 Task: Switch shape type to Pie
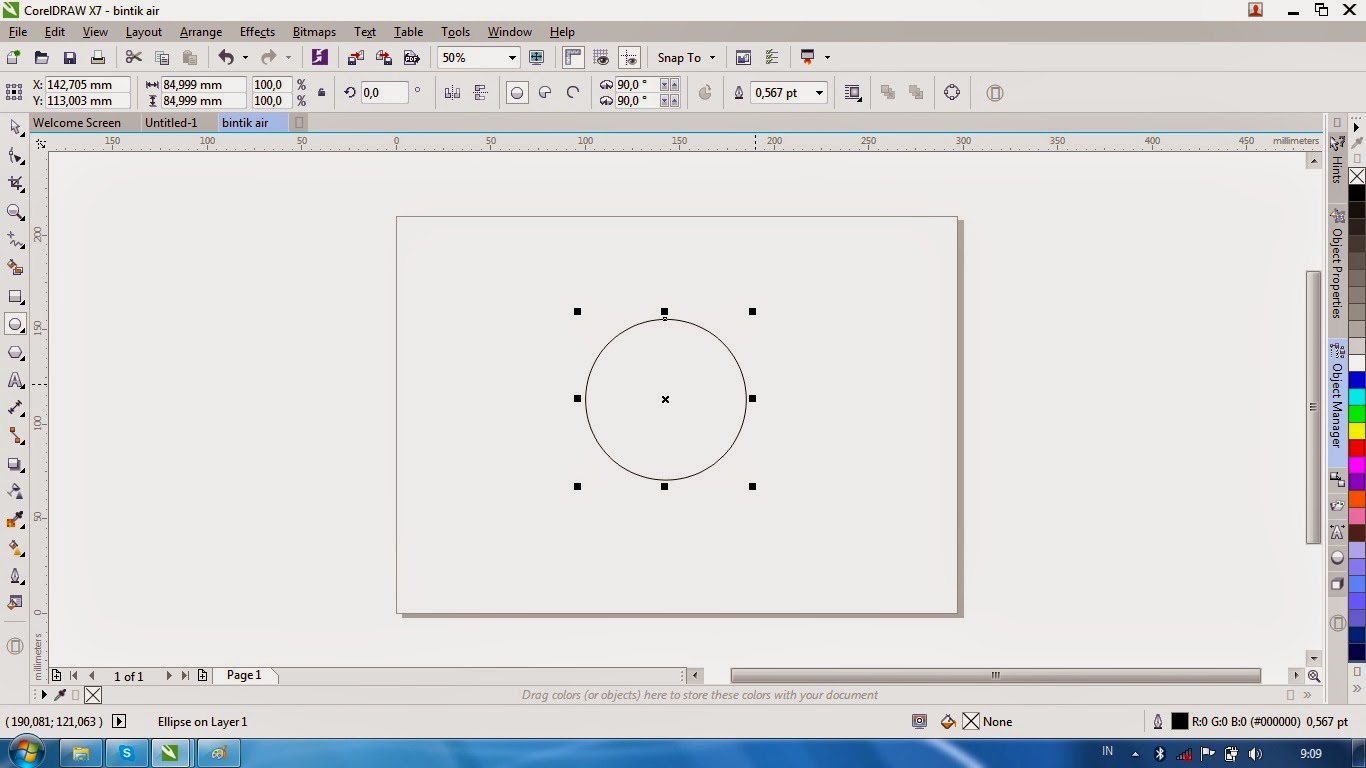point(545,93)
